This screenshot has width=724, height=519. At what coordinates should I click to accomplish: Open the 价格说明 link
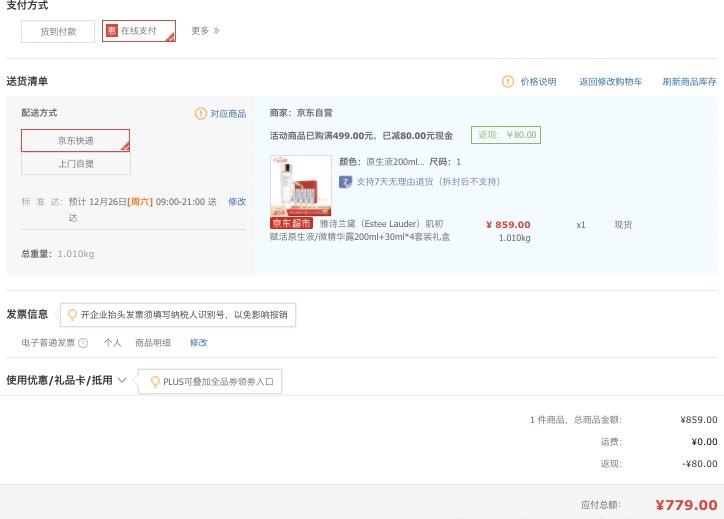coord(538,82)
